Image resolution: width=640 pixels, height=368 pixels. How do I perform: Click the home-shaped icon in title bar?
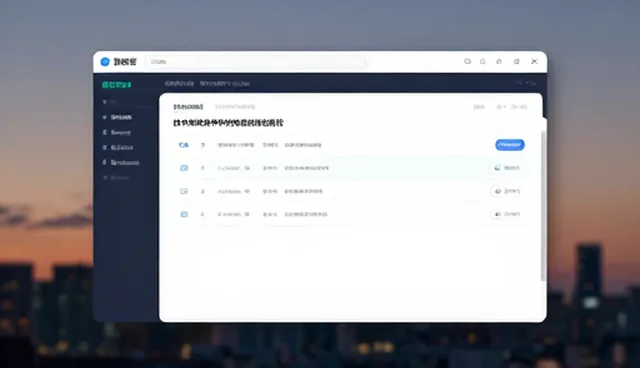[499, 61]
